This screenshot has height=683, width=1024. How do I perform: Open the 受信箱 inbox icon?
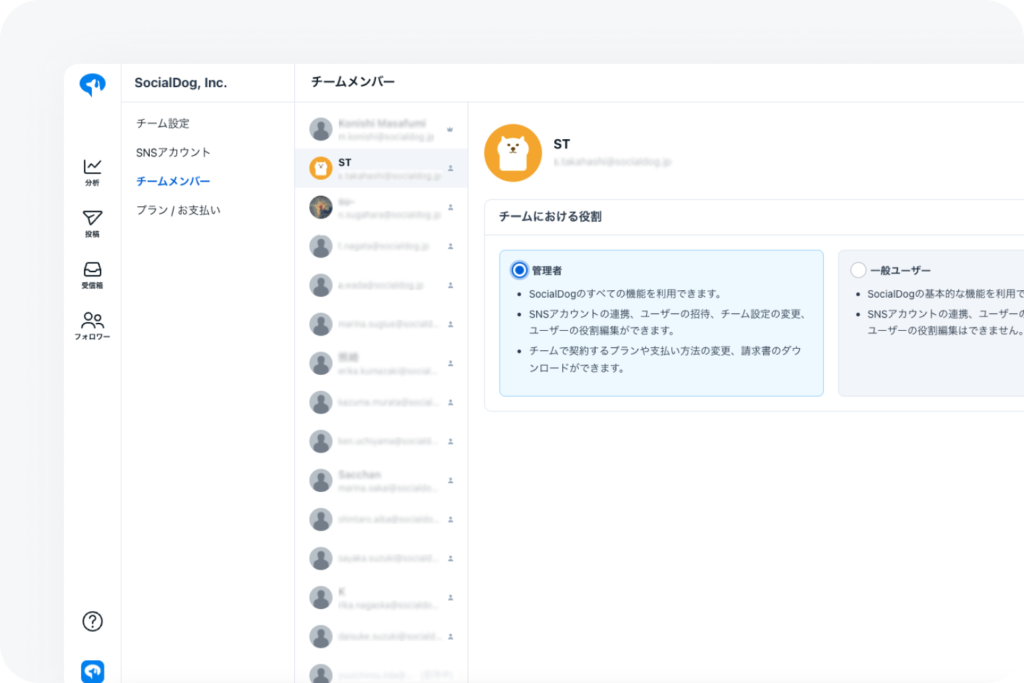[x=92, y=274]
